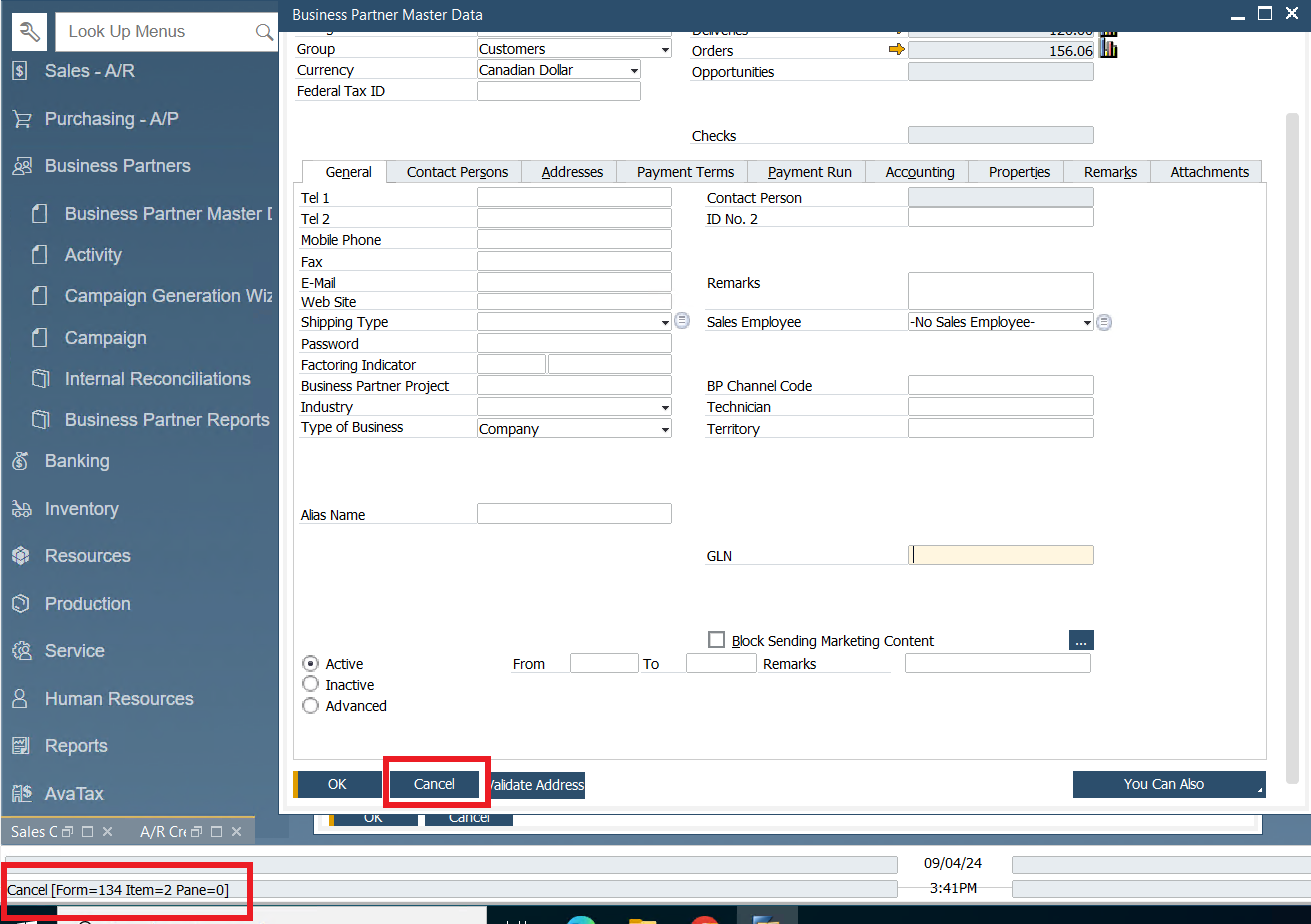Image resolution: width=1311 pixels, height=924 pixels.
Task: Click the Production module icon
Action: tap(21, 604)
